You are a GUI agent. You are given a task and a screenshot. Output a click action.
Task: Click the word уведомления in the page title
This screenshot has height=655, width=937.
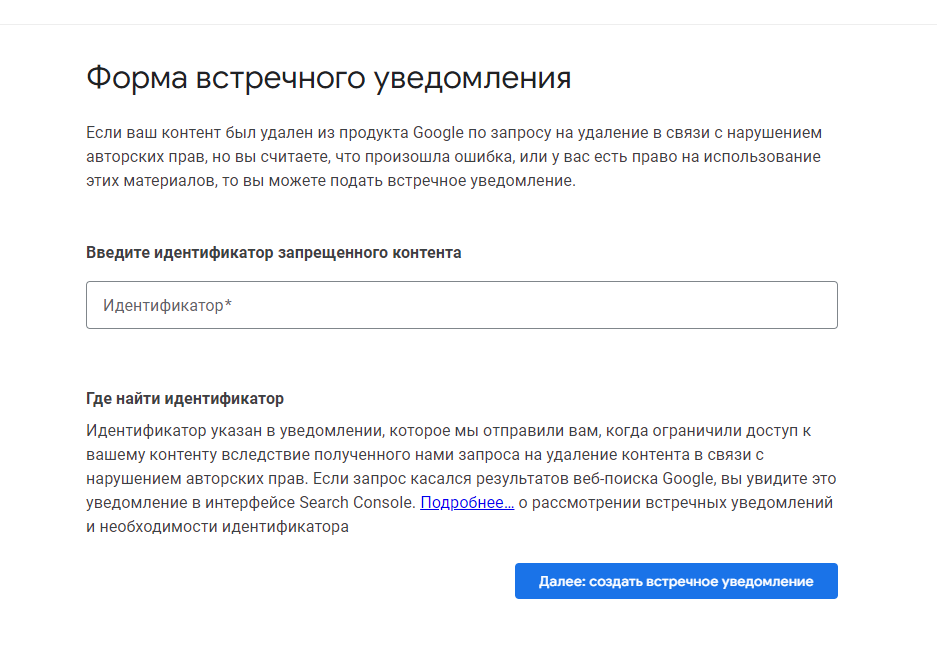[x=473, y=79]
